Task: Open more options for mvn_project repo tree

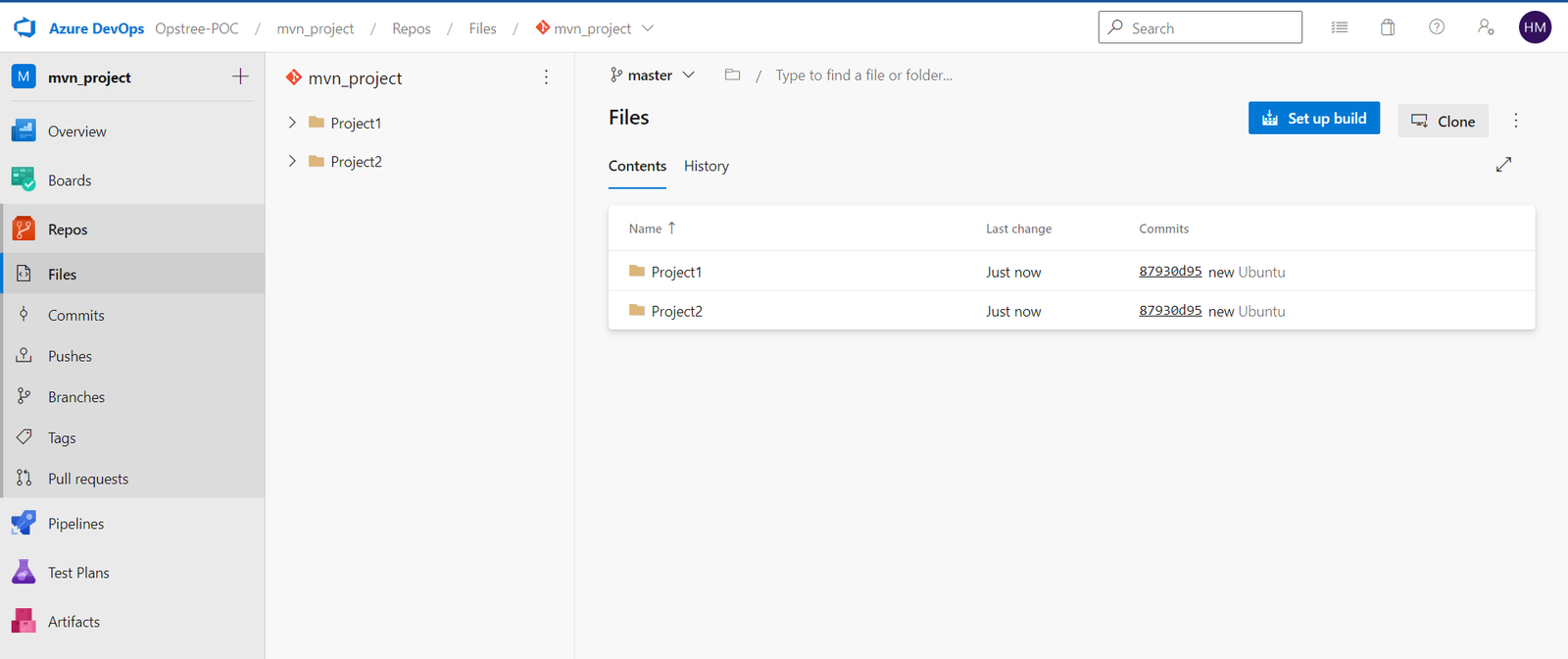Action: [546, 77]
